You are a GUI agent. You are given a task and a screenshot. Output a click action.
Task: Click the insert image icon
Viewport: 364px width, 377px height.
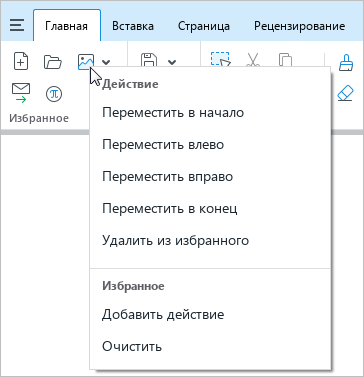(86, 62)
